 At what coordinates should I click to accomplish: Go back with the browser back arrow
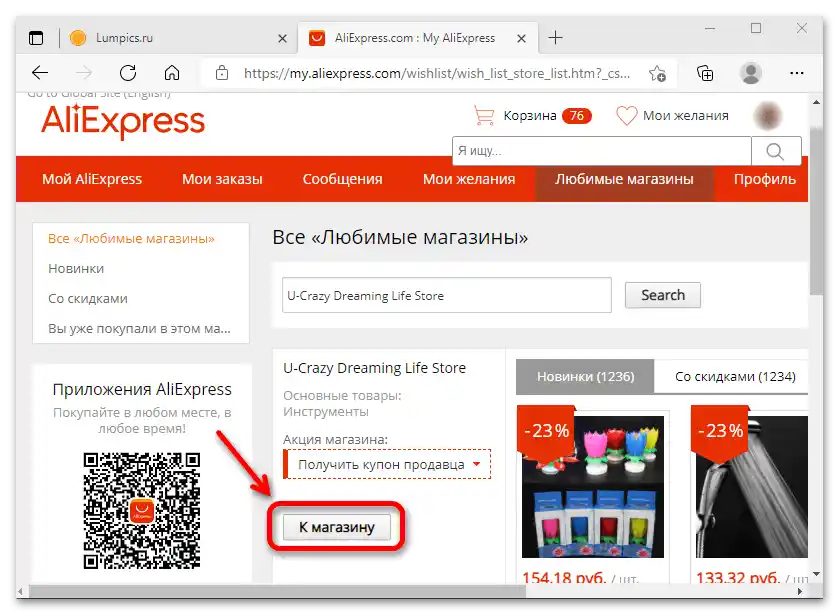40,73
